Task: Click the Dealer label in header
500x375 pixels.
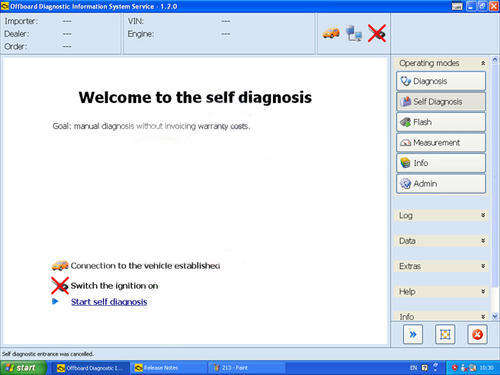Action: pos(17,34)
